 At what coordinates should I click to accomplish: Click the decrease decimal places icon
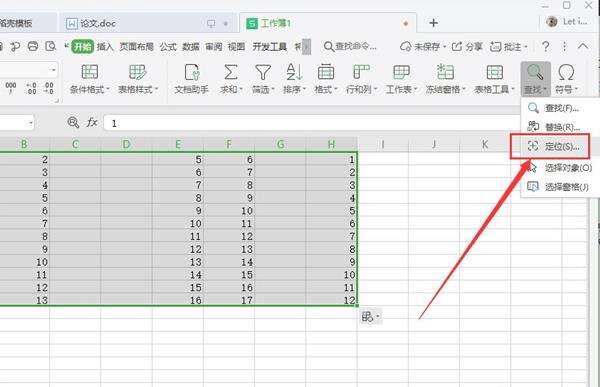pos(49,88)
